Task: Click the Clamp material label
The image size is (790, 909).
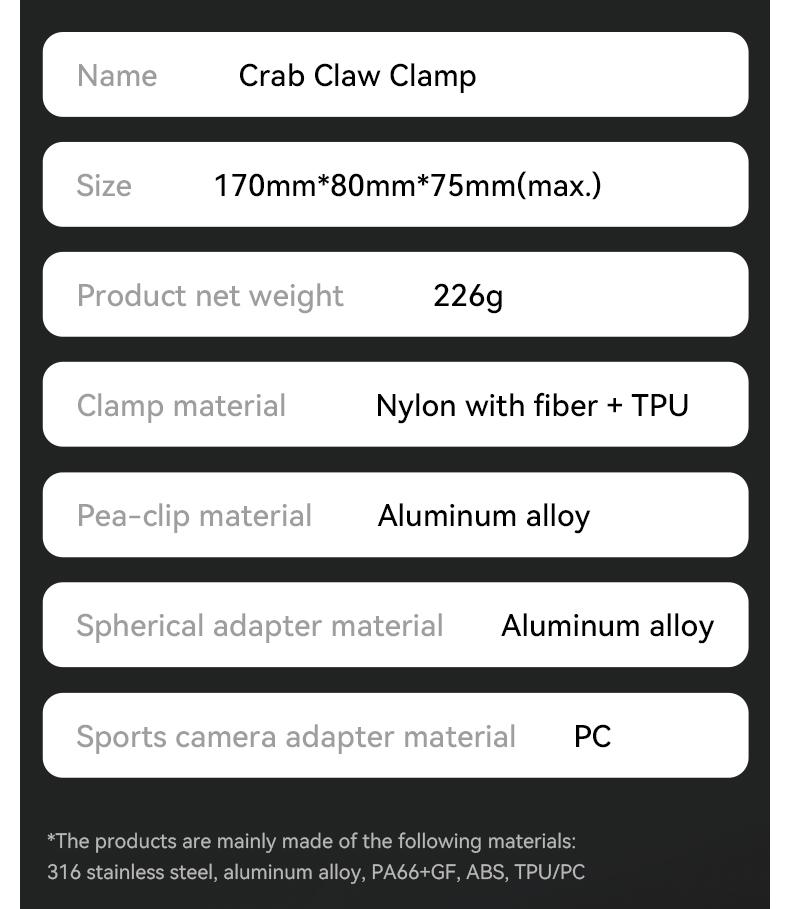Action: coord(181,406)
